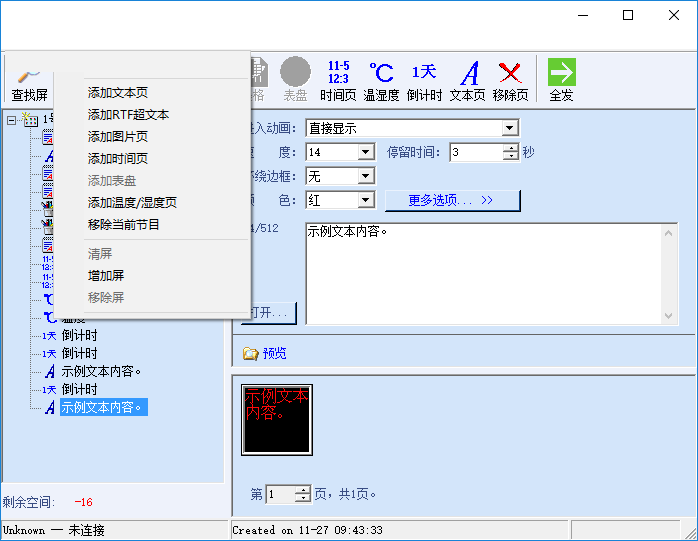Select the highlighted 示例文本内容。 tree item
Viewport: 698px width, 541px height.
tap(104, 407)
